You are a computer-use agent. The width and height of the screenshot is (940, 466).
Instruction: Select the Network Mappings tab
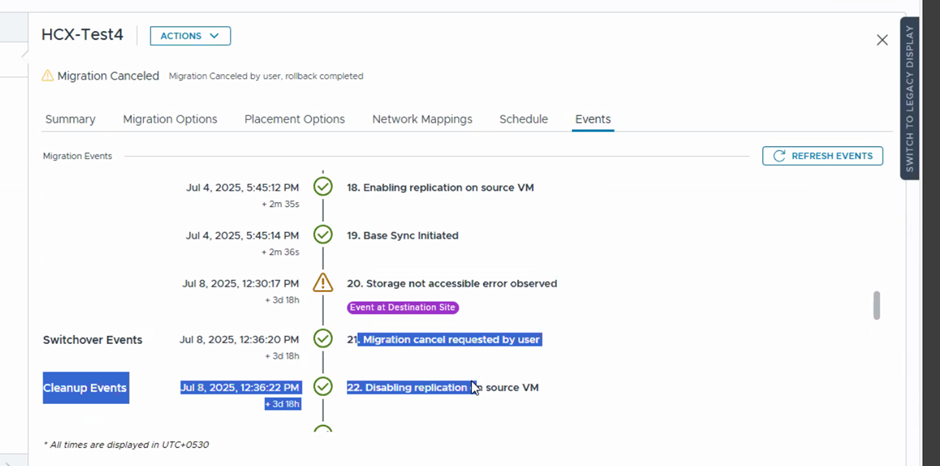tap(422, 119)
